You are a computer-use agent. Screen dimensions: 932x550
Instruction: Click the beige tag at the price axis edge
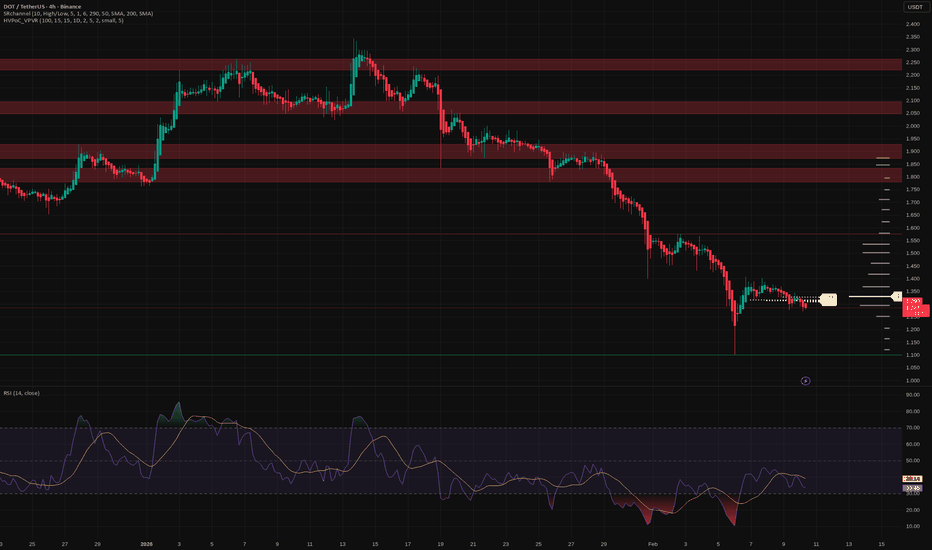point(896,296)
